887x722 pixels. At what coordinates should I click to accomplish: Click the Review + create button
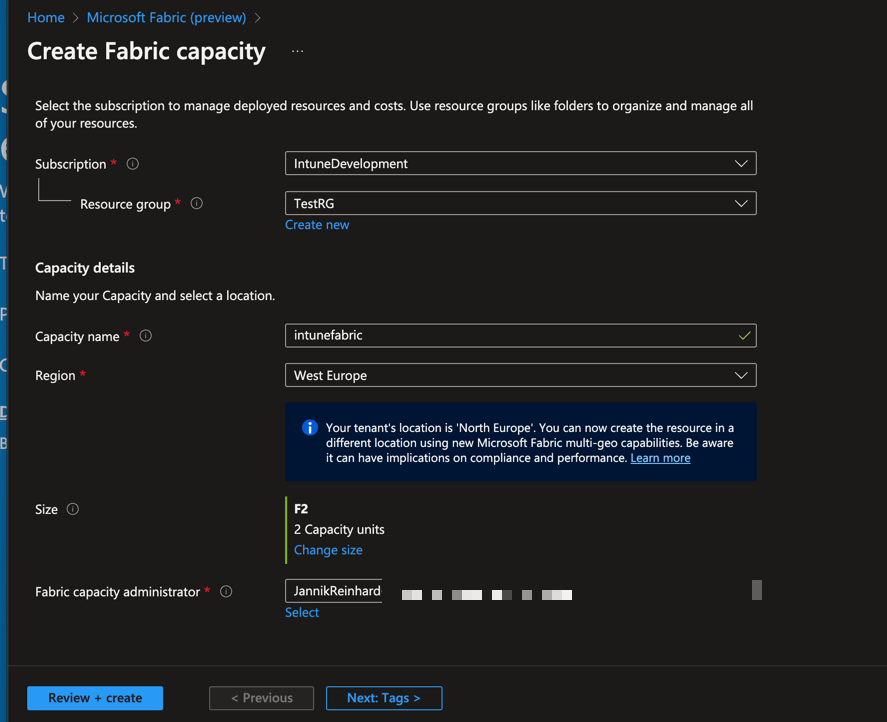[x=95, y=698]
